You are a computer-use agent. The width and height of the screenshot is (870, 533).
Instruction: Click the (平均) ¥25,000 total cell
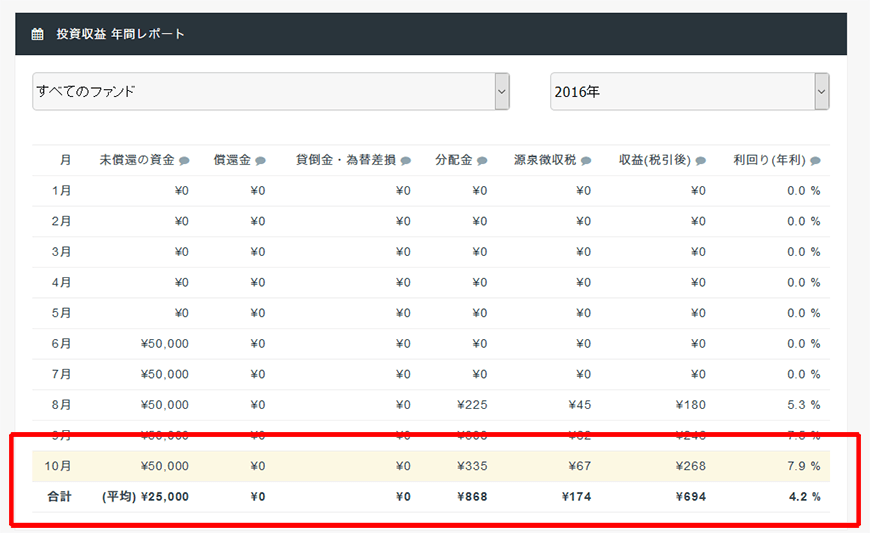coord(145,496)
